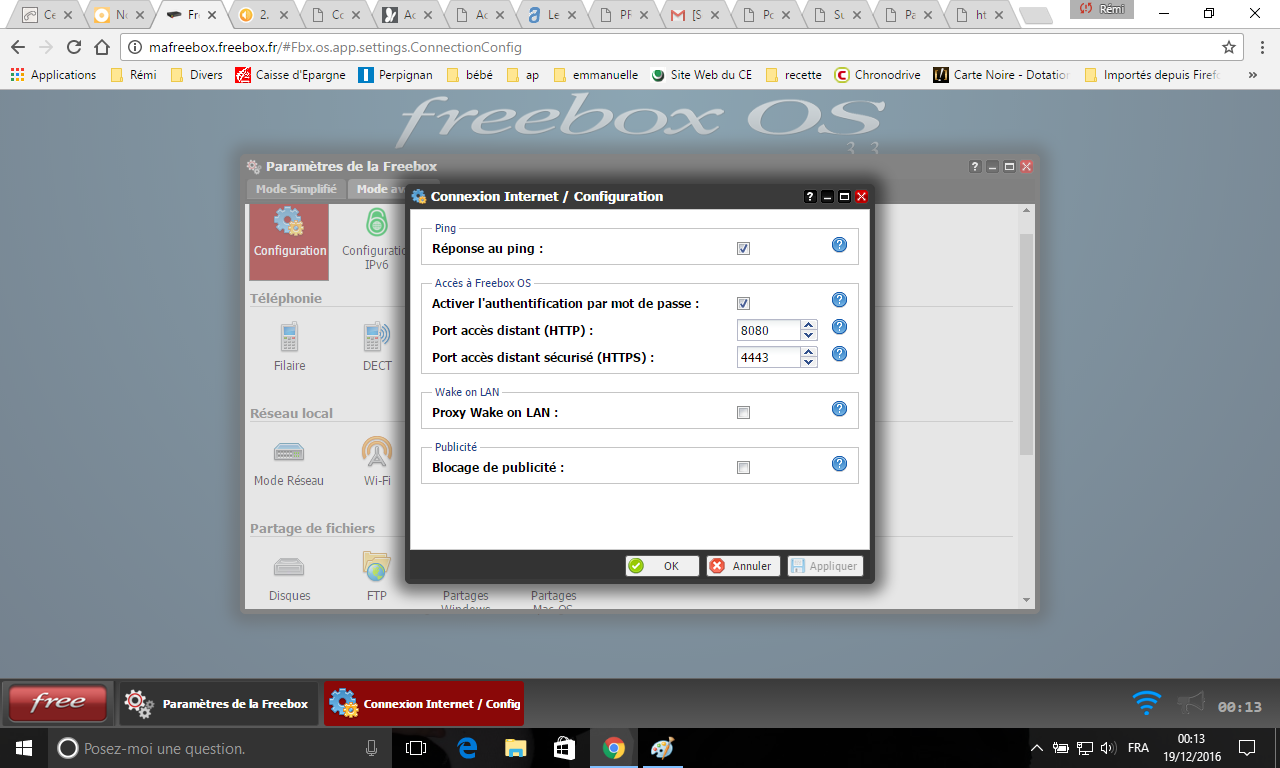
Task: Click the Freebox OS Wi-Fi status icon
Action: point(1147,704)
